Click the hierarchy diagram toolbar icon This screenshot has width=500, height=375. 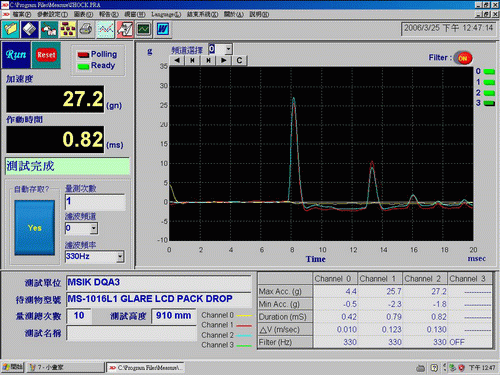point(68,29)
